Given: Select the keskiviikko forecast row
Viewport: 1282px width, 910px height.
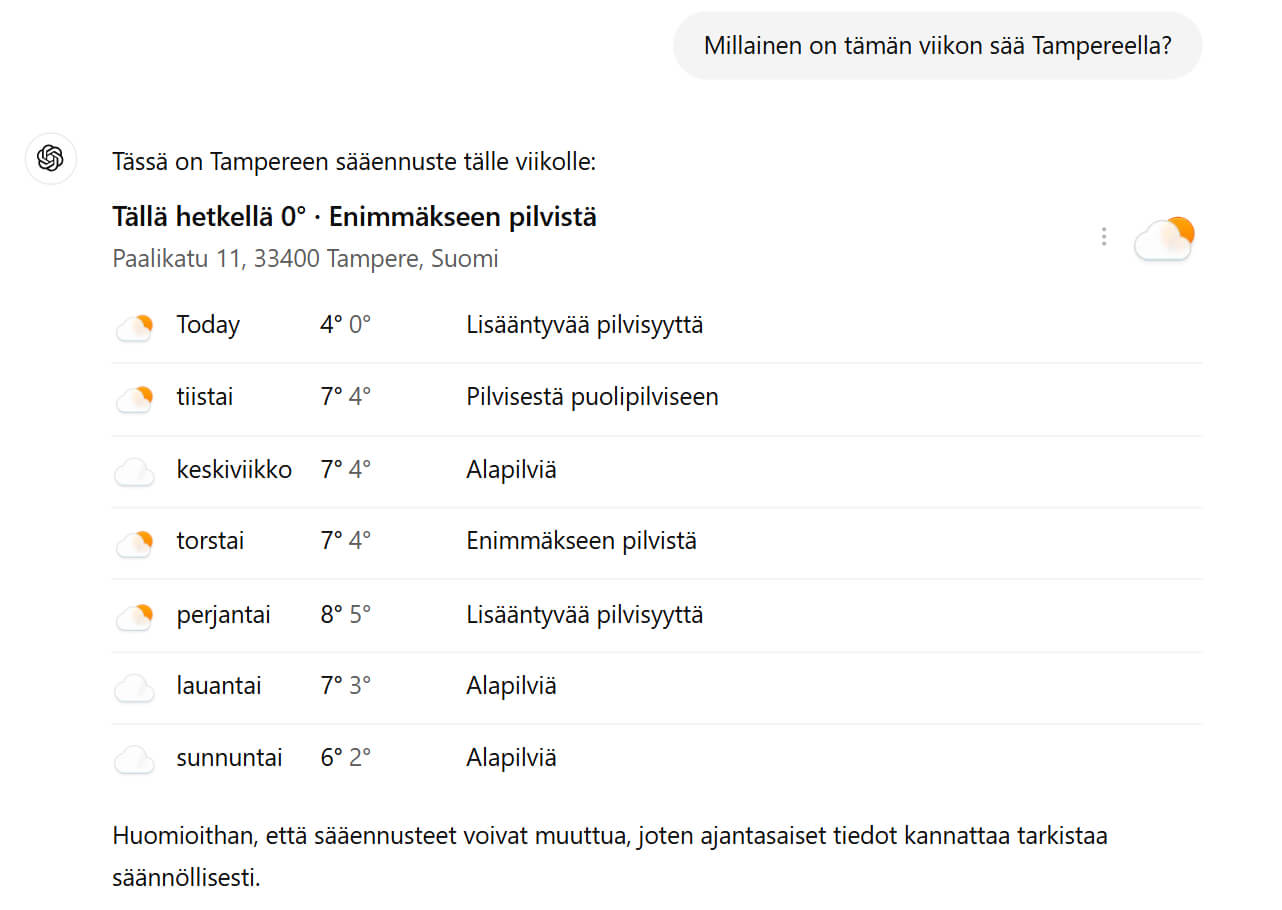Looking at the screenshot, I should click(234, 469).
